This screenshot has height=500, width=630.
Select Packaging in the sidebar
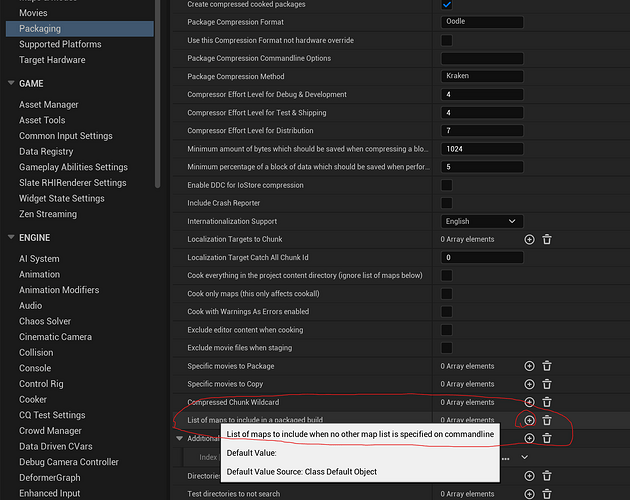click(x=80, y=29)
